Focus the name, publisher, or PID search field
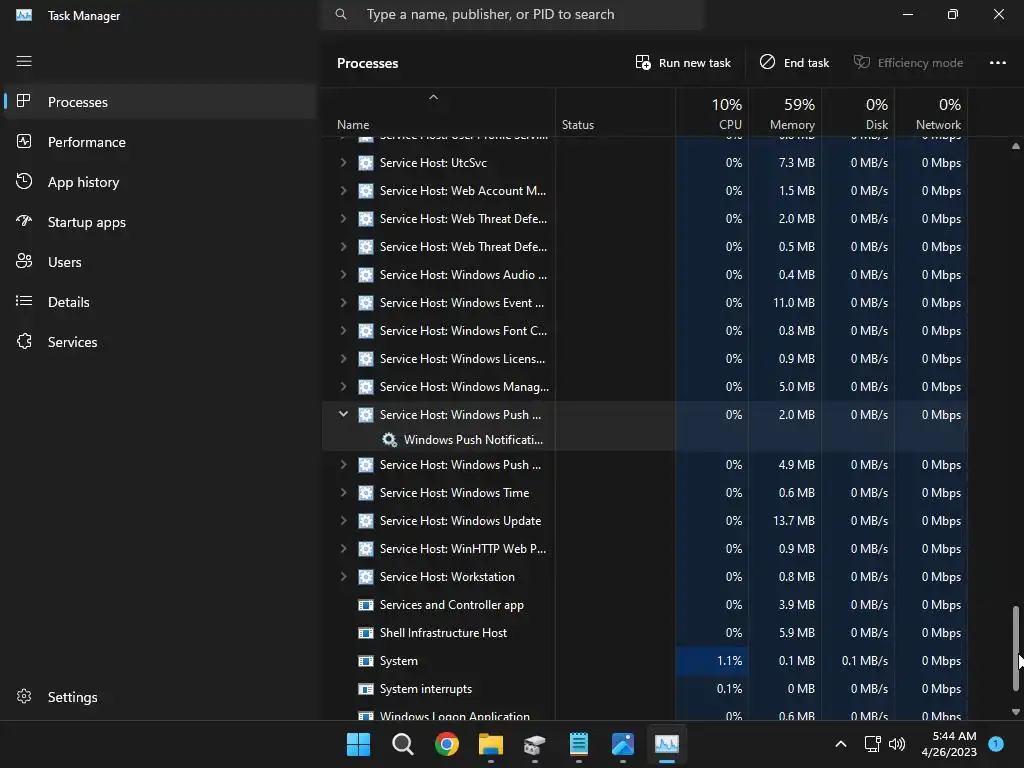Image resolution: width=1024 pixels, height=768 pixels. 512,14
